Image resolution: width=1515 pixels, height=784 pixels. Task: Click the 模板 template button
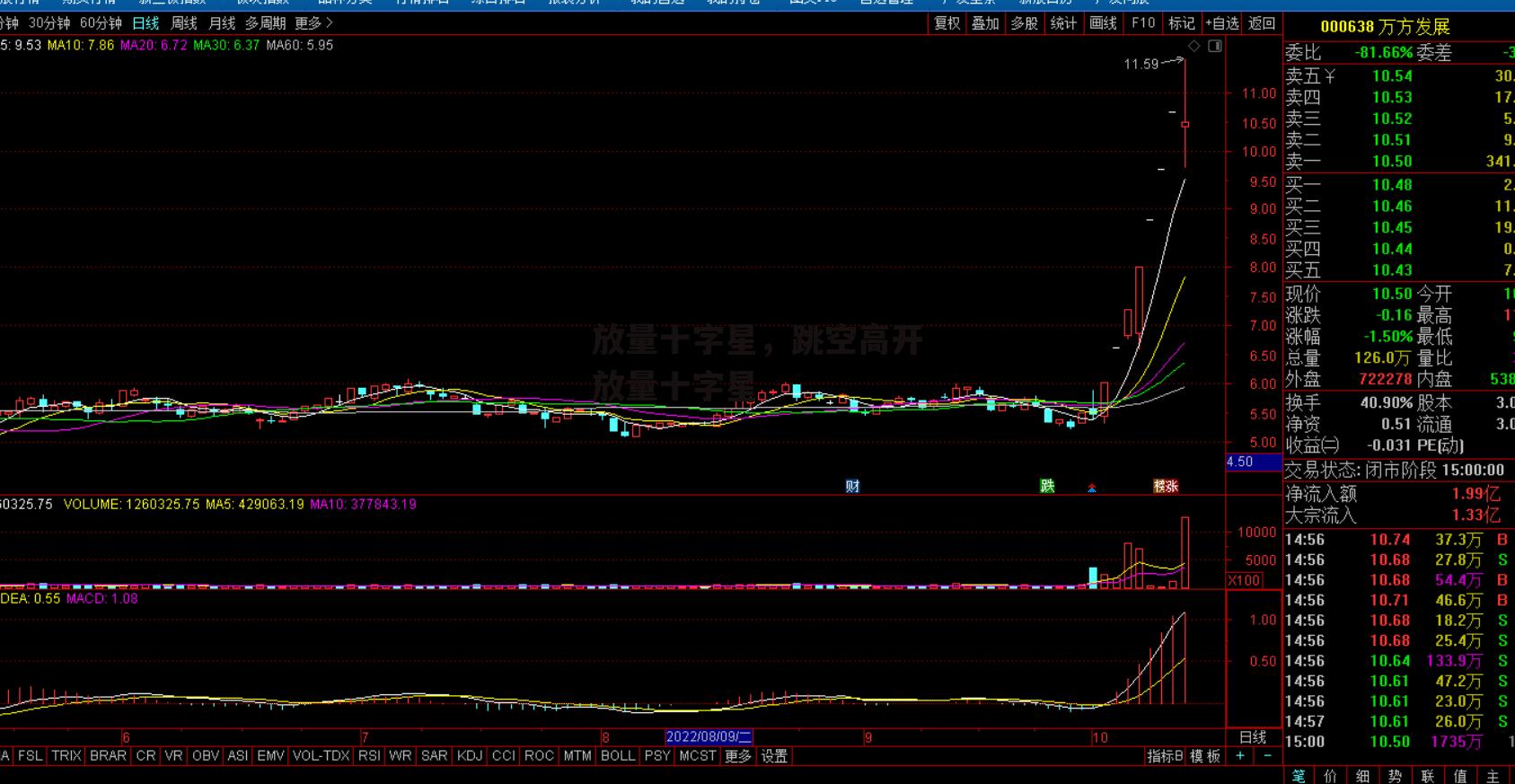(1205, 756)
